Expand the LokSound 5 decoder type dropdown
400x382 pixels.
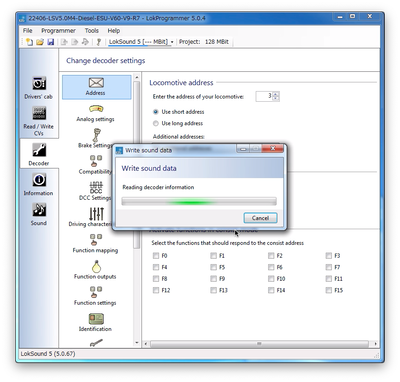tap(172, 42)
